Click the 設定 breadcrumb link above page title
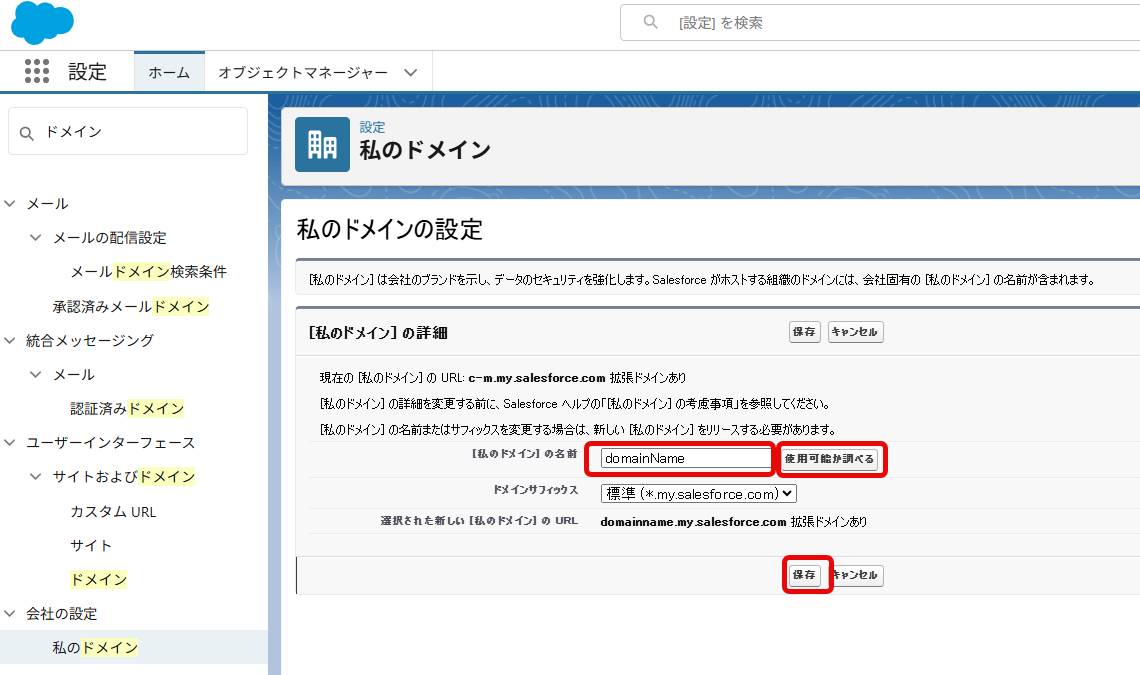Screen dimensions: 1140x675 [x=372, y=127]
